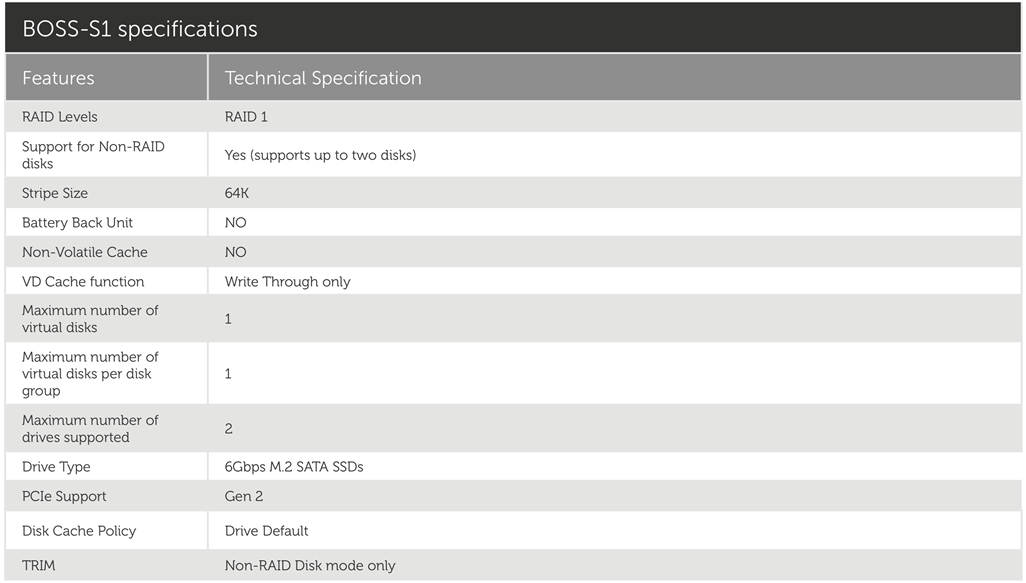1026x583 pixels.
Task: Select the Features column header
Action: coord(58,78)
